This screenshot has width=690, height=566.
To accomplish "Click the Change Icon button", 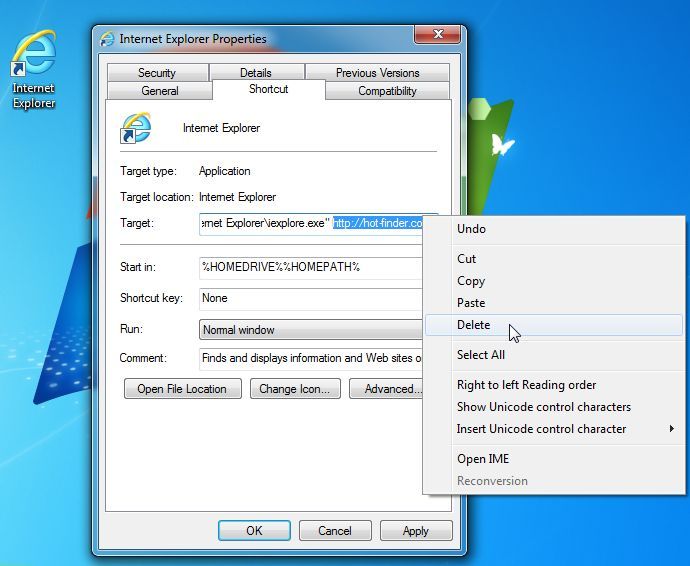I will [295, 389].
